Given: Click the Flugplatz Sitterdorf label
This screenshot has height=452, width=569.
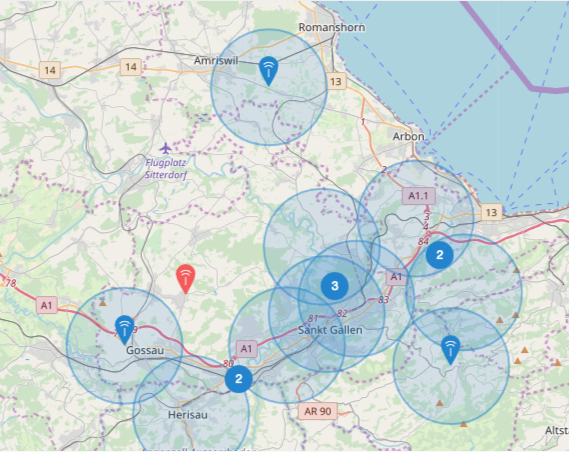Looking at the screenshot, I should tap(166, 169).
